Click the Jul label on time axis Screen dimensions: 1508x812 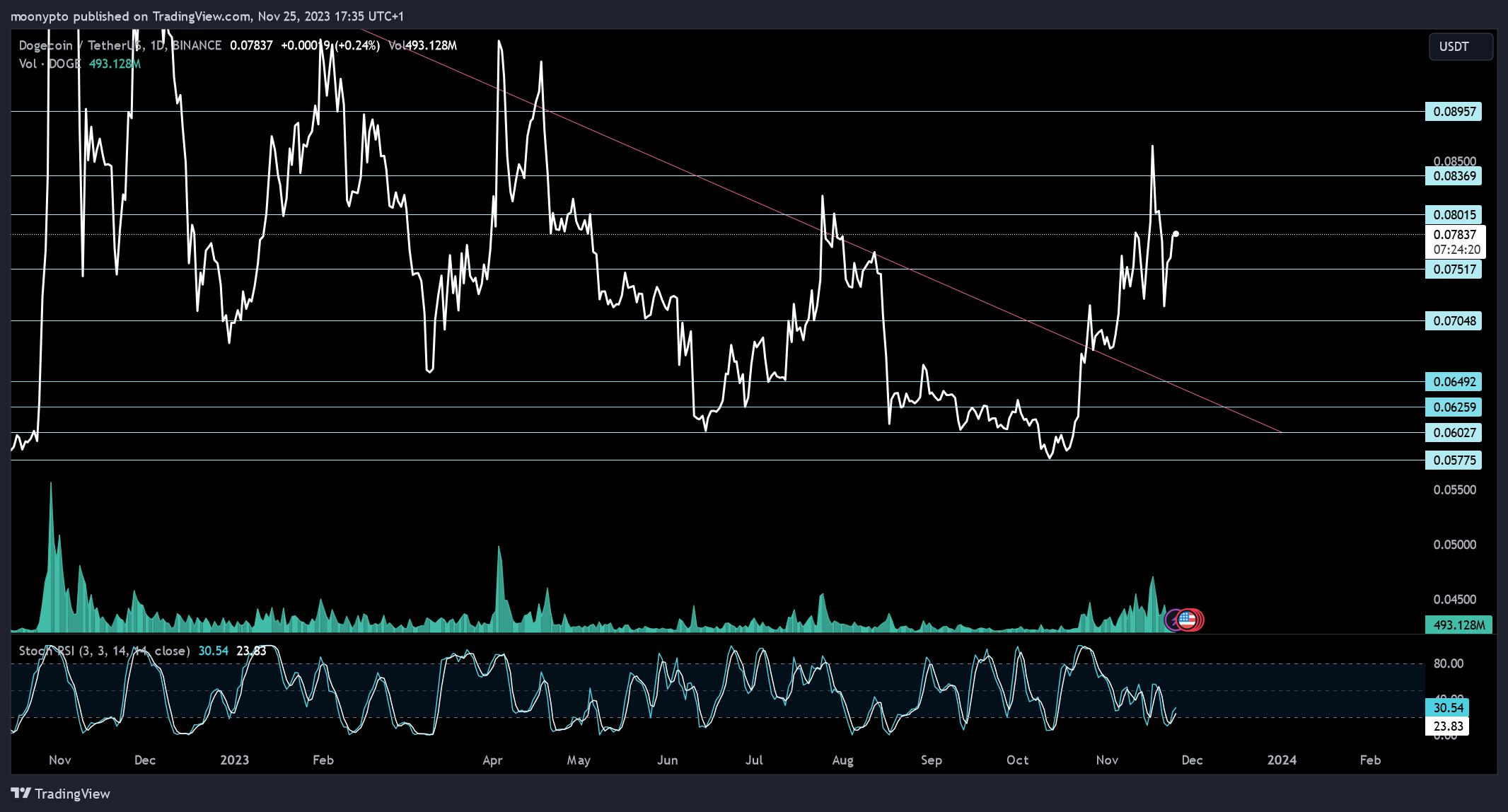click(754, 760)
